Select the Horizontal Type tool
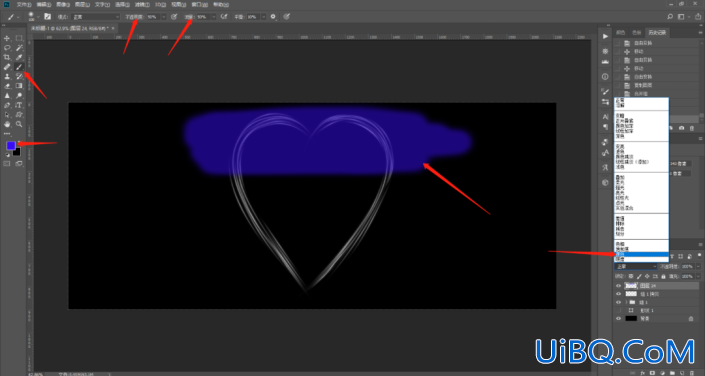The image size is (705, 376). (19, 105)
